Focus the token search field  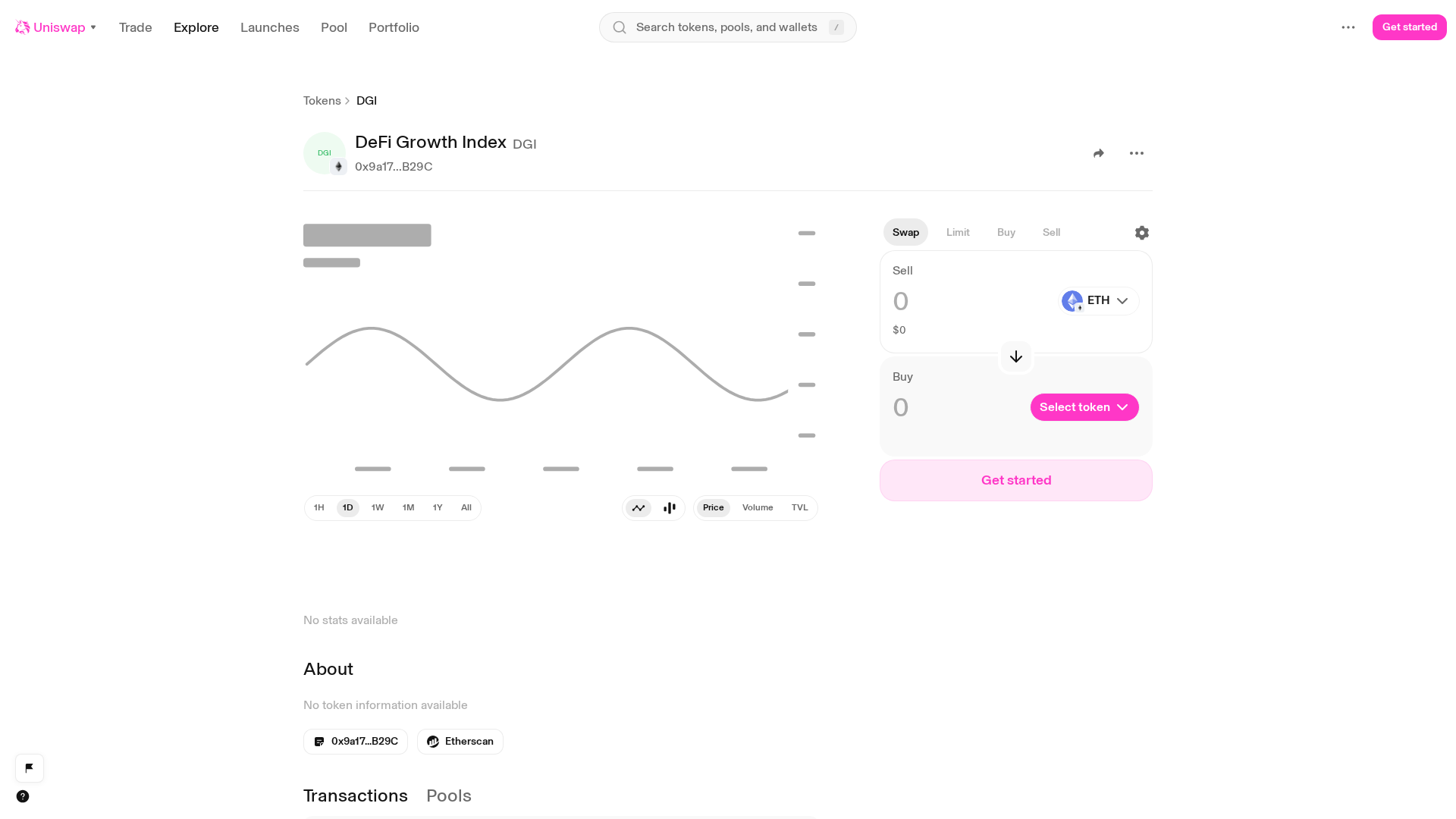pyautogui.click(x=728, y=27)
